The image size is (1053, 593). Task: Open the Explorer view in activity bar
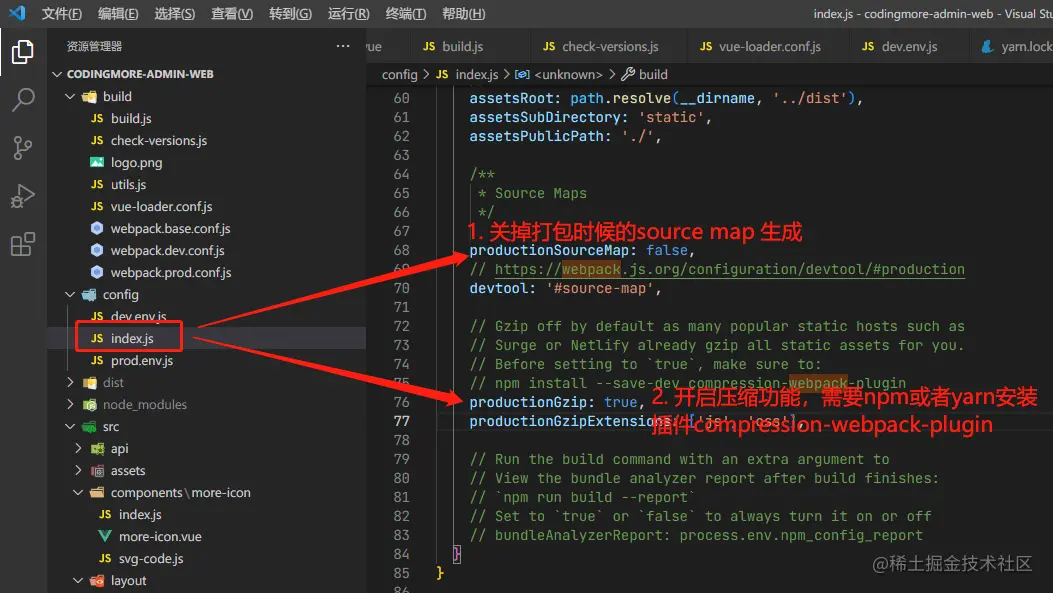point(22,52)
